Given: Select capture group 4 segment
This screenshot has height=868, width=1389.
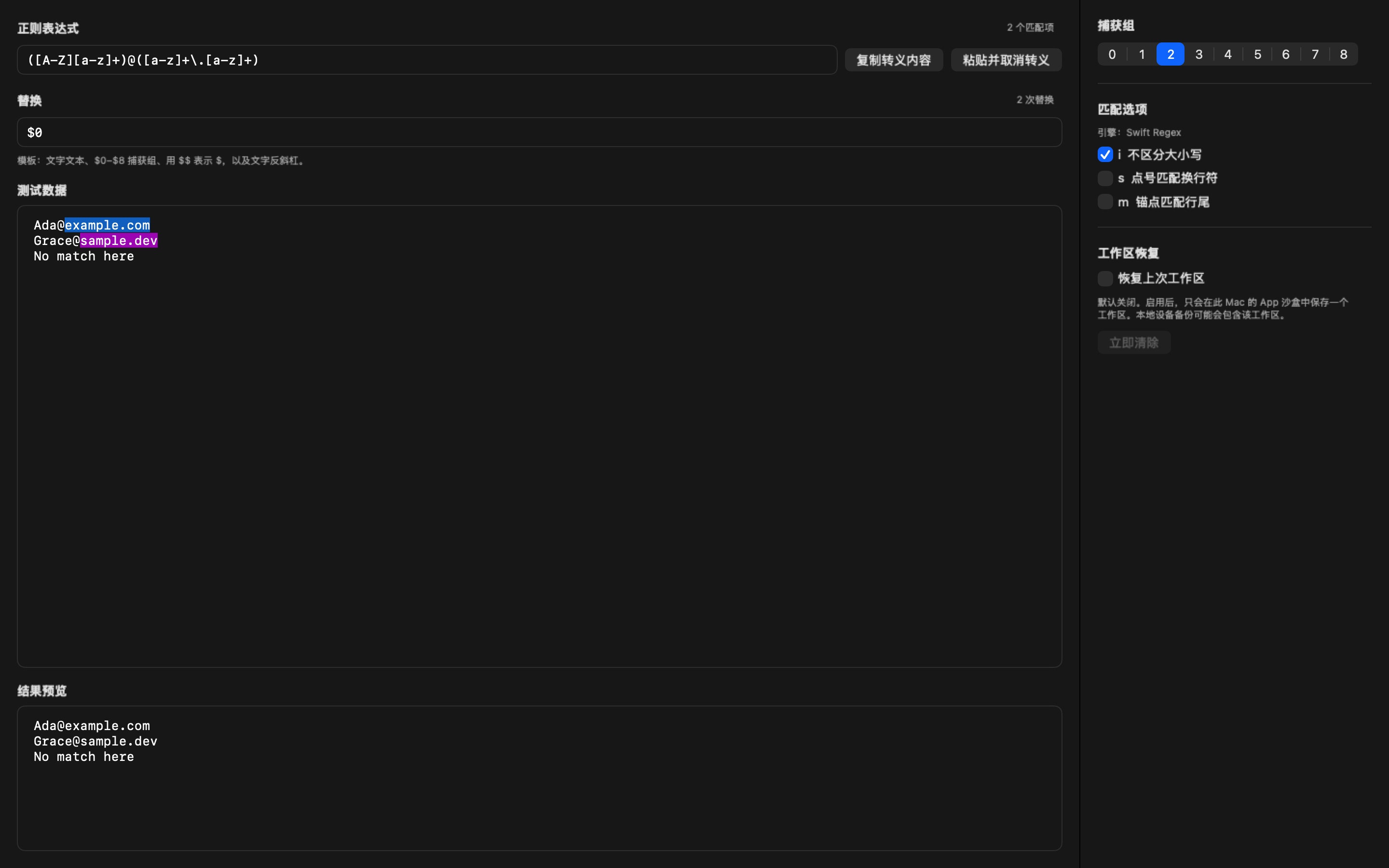Looking at the screenshot, I should 1228,54.
